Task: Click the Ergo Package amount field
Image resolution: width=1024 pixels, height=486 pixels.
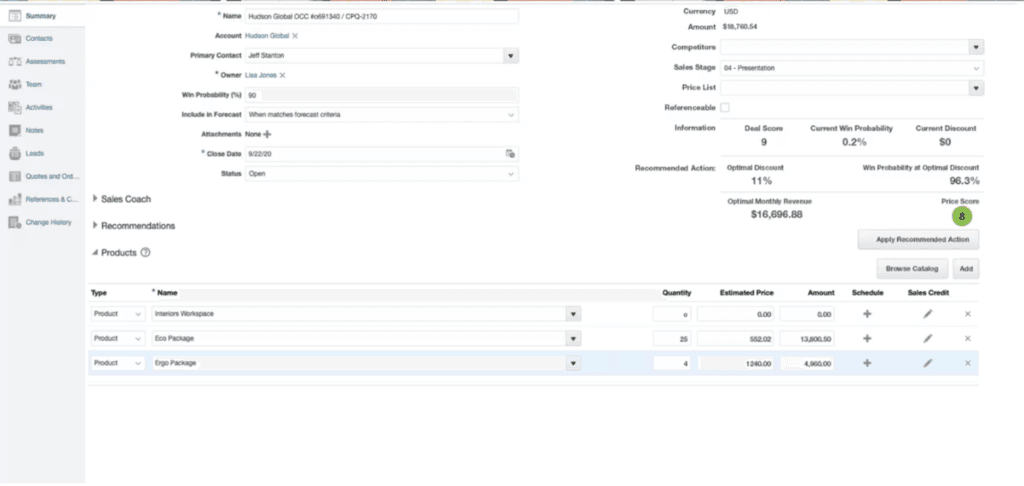Action: 807,363
